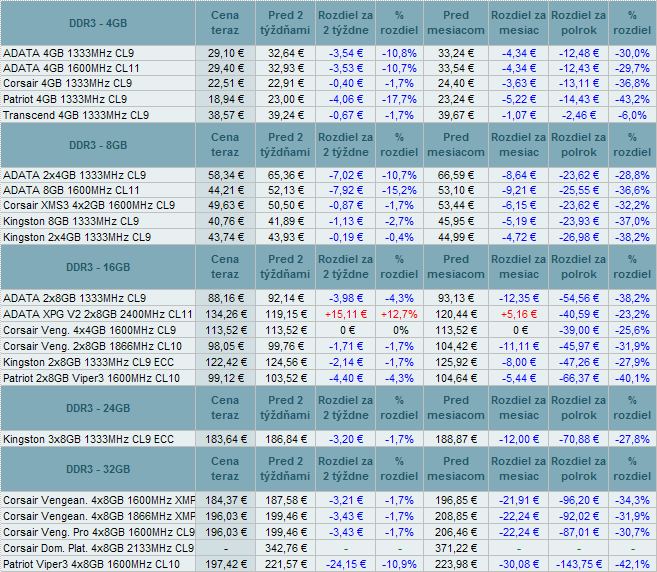657x572 pixels.
Task: Click the red +12,7% difference cell
Action: 399,314
